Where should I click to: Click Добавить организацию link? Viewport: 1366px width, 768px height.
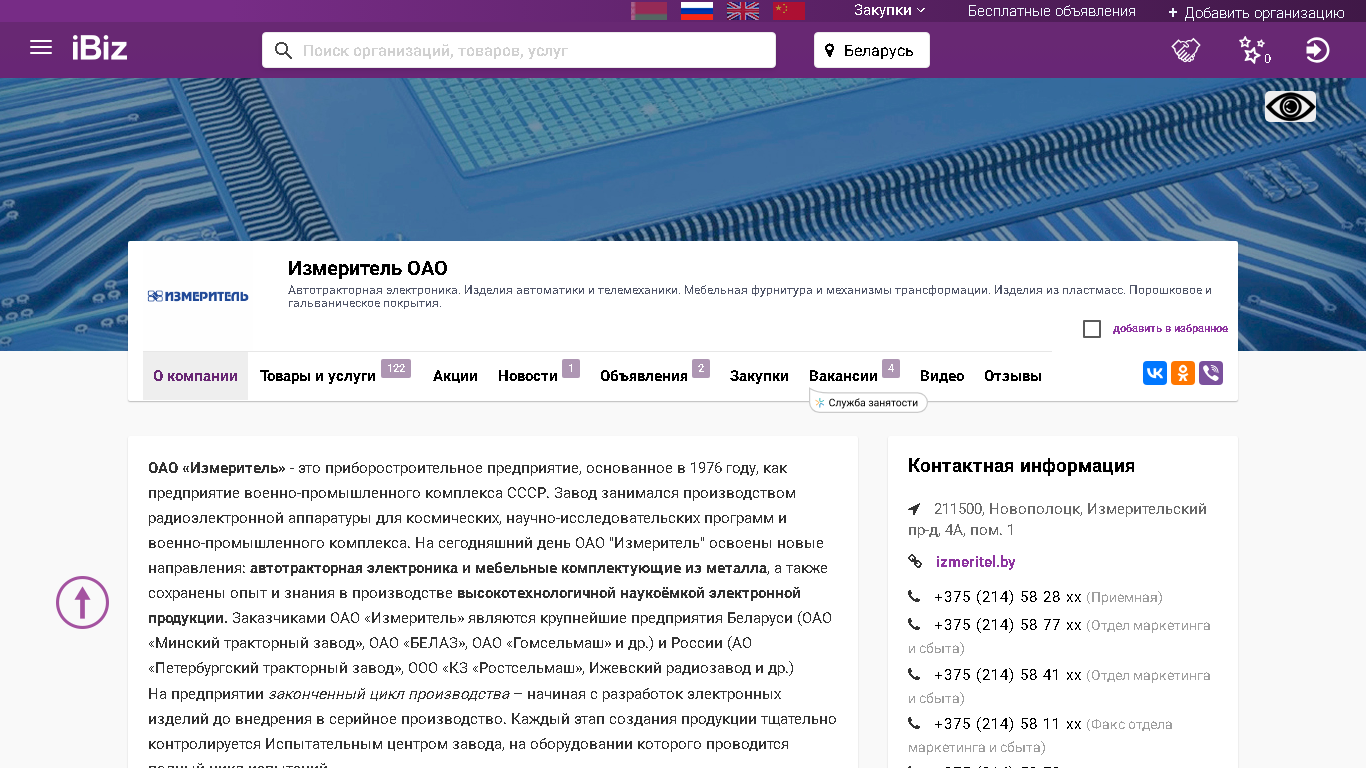tap(1256, 13)
